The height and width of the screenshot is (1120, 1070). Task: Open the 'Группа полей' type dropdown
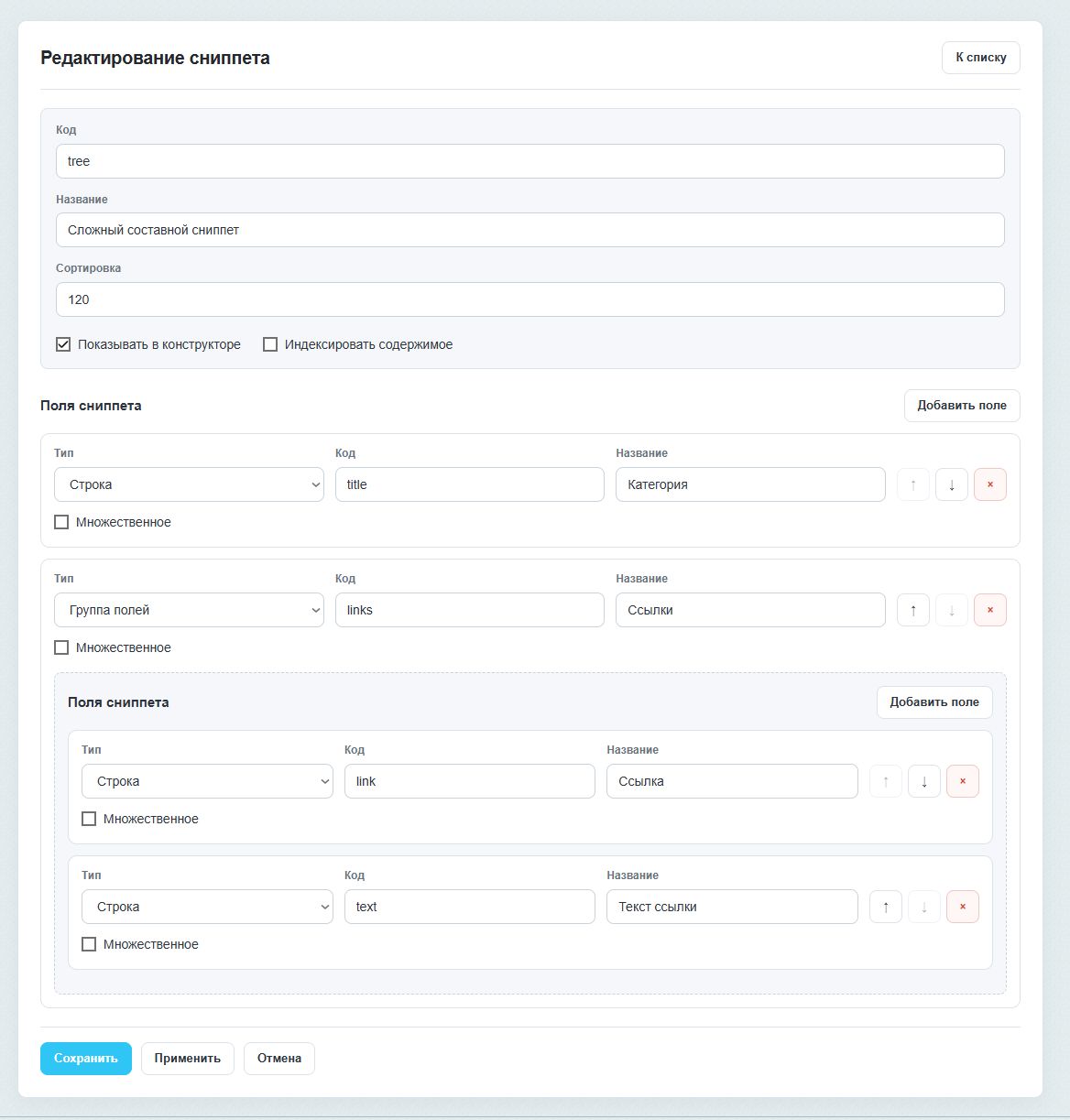tap(189, 610)
